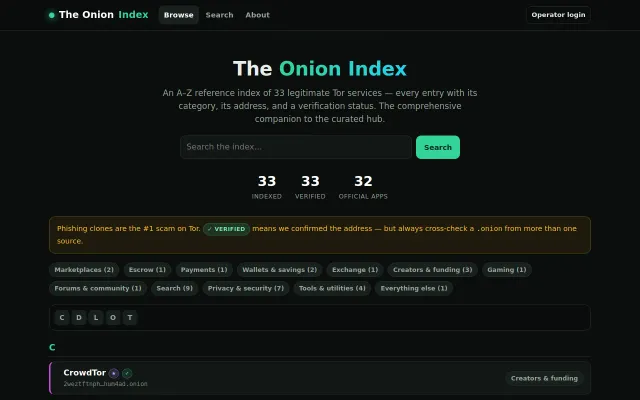
Task: Open the CrowdTor entry
Action: pyautogui.click(x=320, y=378)
